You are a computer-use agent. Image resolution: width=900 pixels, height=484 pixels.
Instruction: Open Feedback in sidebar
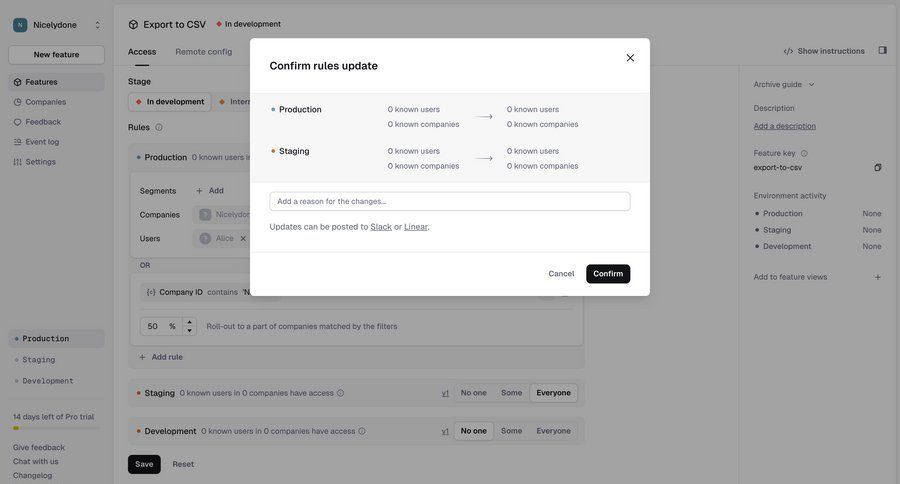click(x=56, y=122)
